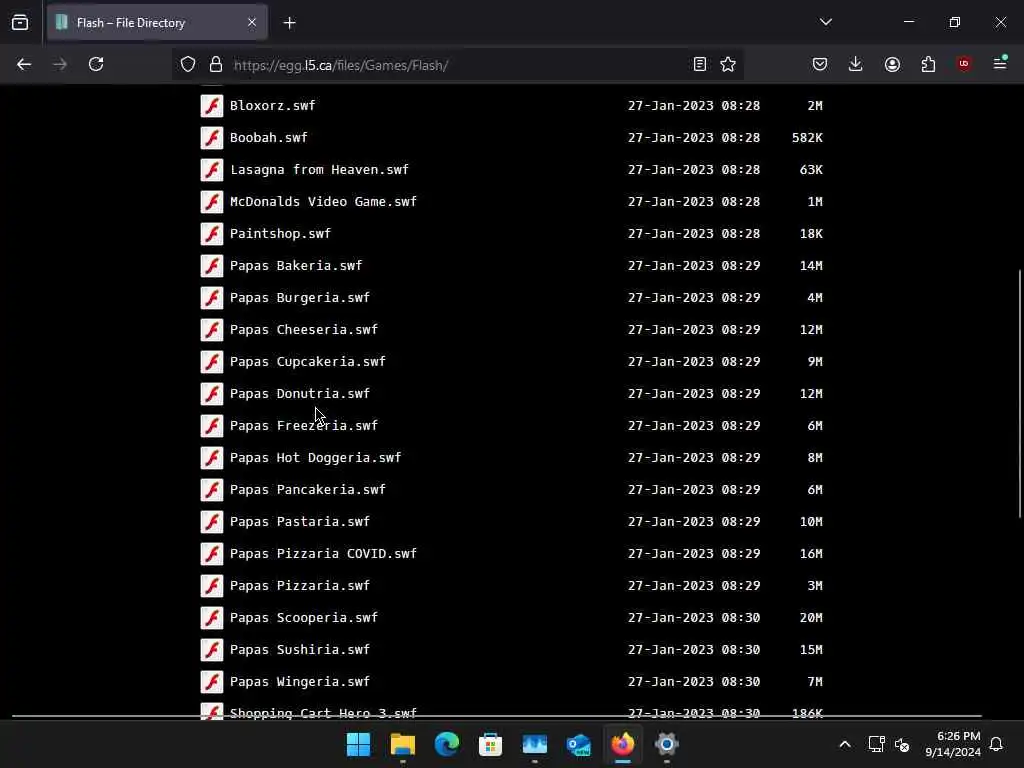The image size is (1024, 768).
Task: Click the Flash icon beside Papas Cupcakeria.swf
Action: coord(212,362)
